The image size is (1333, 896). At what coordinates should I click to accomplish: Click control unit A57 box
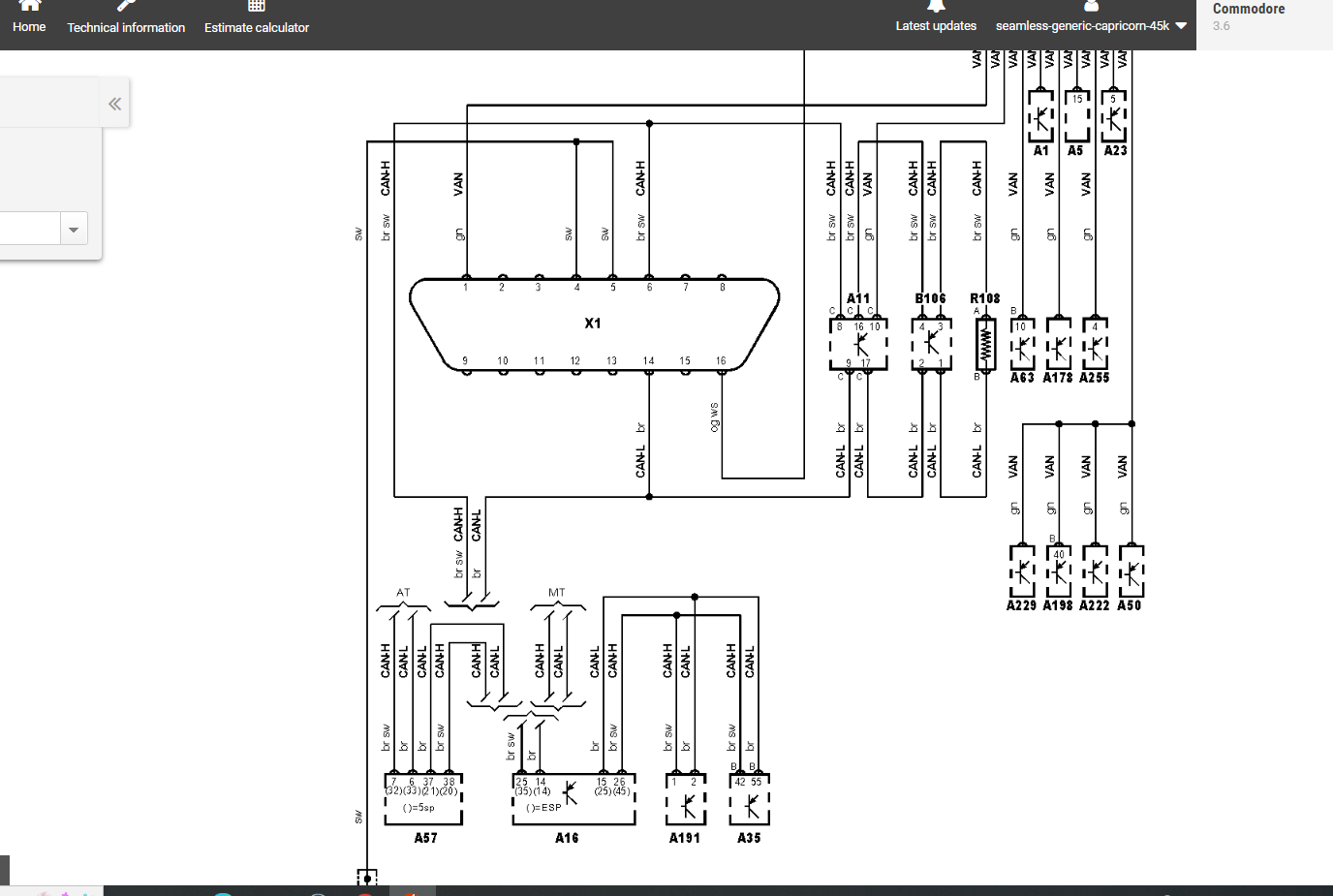coord(423,798)
